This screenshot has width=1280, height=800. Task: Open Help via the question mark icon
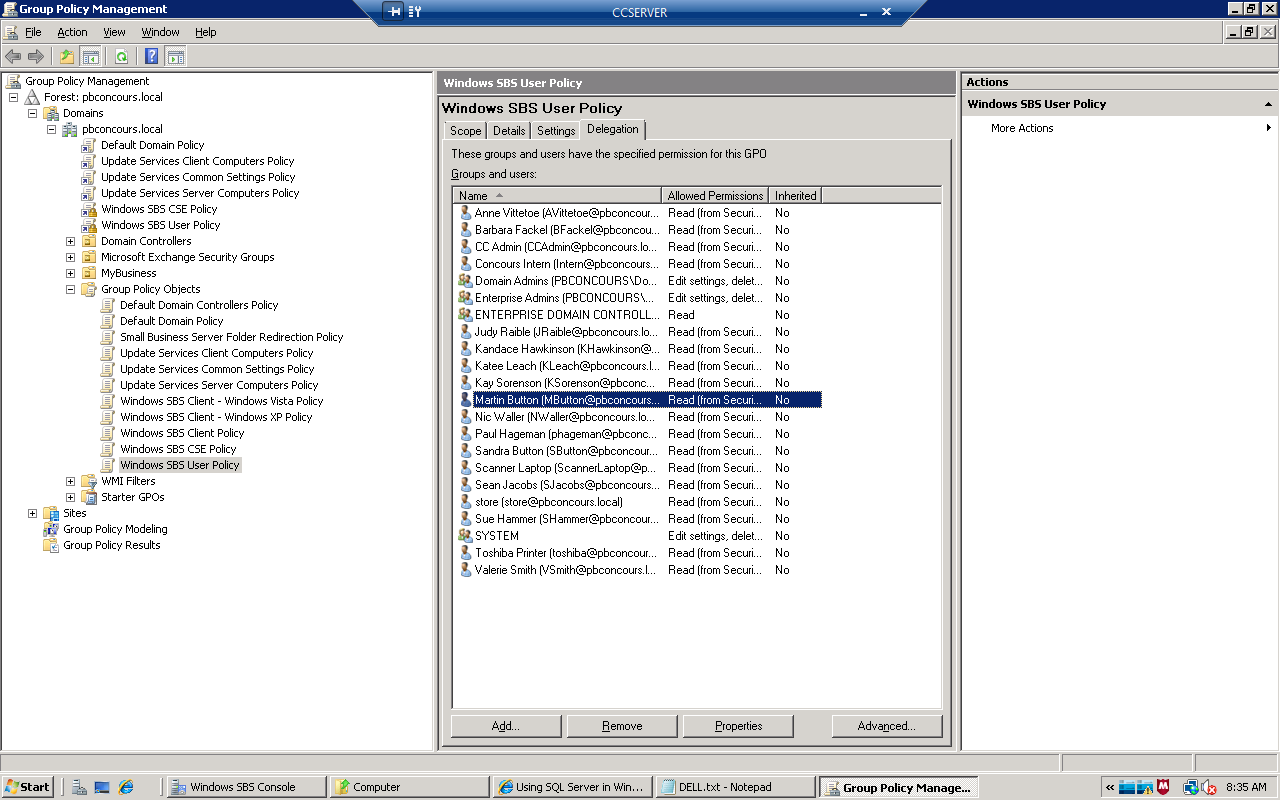click(150, 56)
